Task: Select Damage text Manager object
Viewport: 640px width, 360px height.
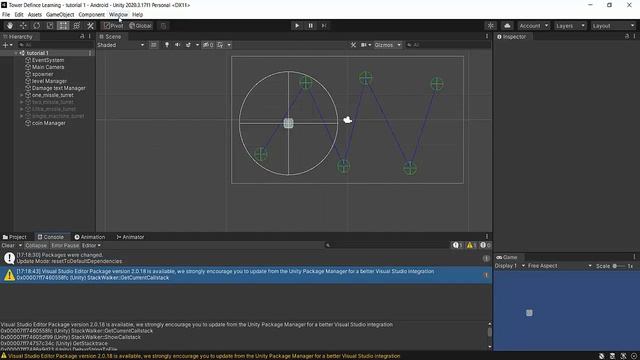Action: click(58, 88)
